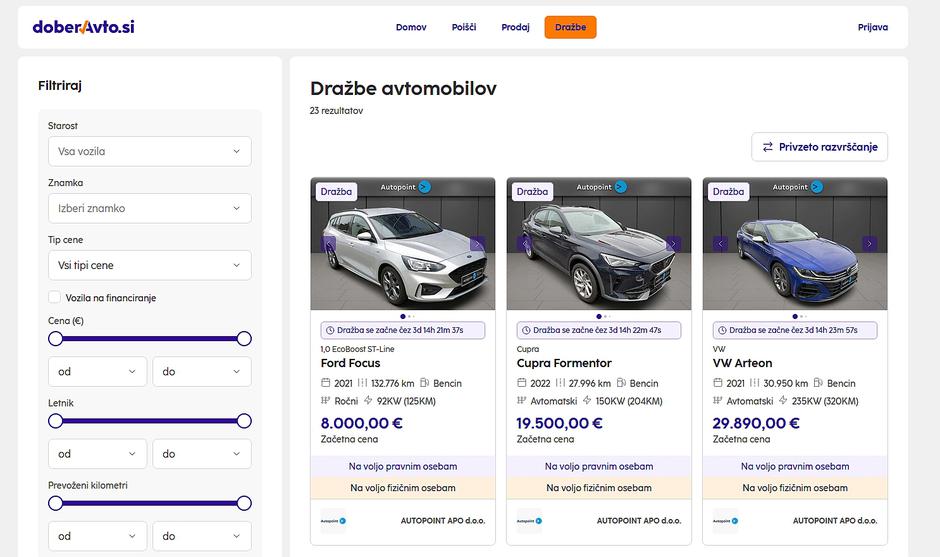Show previous photo of Cupra Formentor
Viewport: 940px width, 557px height.
pyautogui.click(x=525, y=244)
